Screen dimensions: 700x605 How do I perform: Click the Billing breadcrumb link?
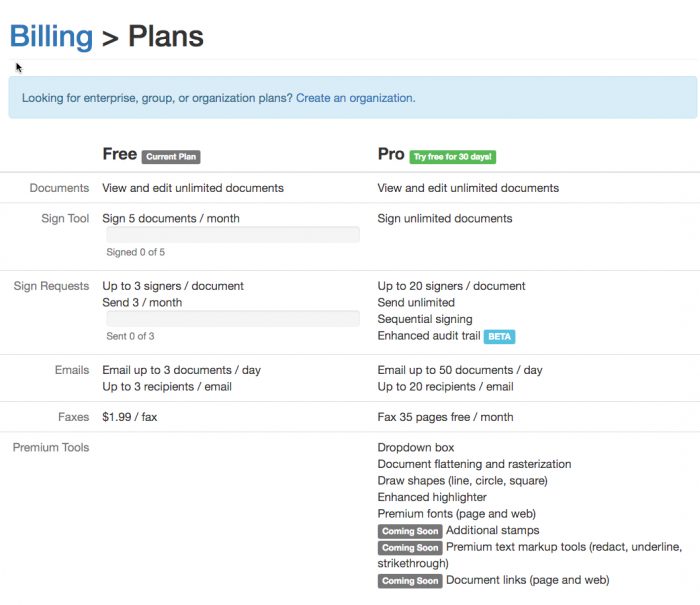coord(51,37)
